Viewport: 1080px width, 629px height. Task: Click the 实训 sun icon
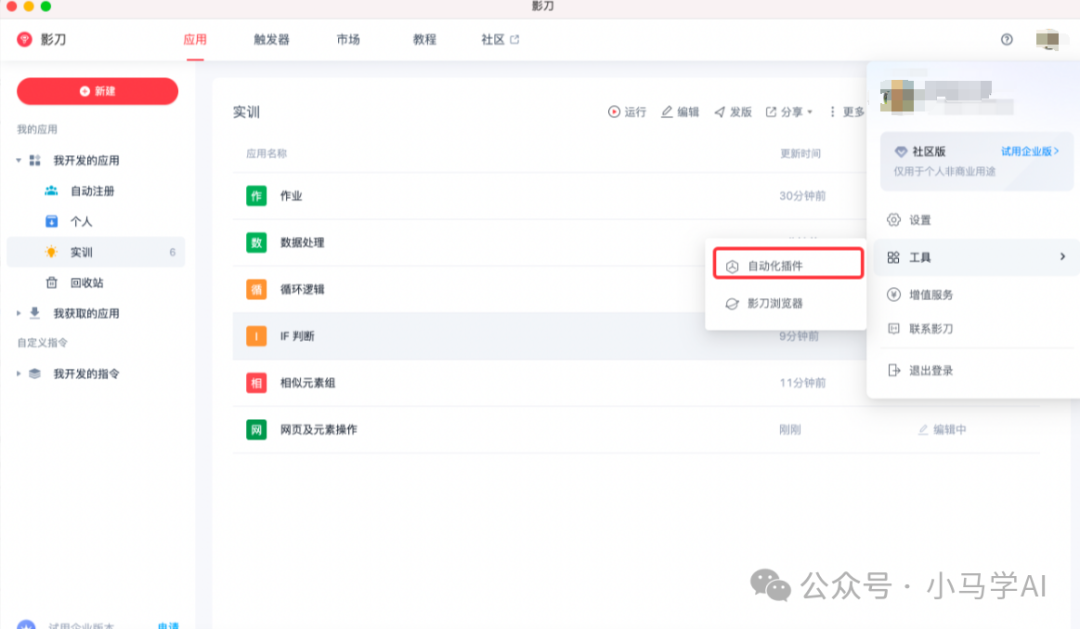51,252
